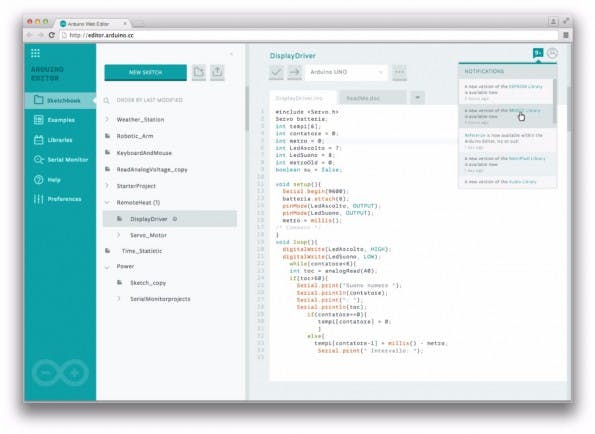This screenshot has height=434, width=595.
Task: Open the KeyboardAndMouse sketch
Action: tap(144, 153)
